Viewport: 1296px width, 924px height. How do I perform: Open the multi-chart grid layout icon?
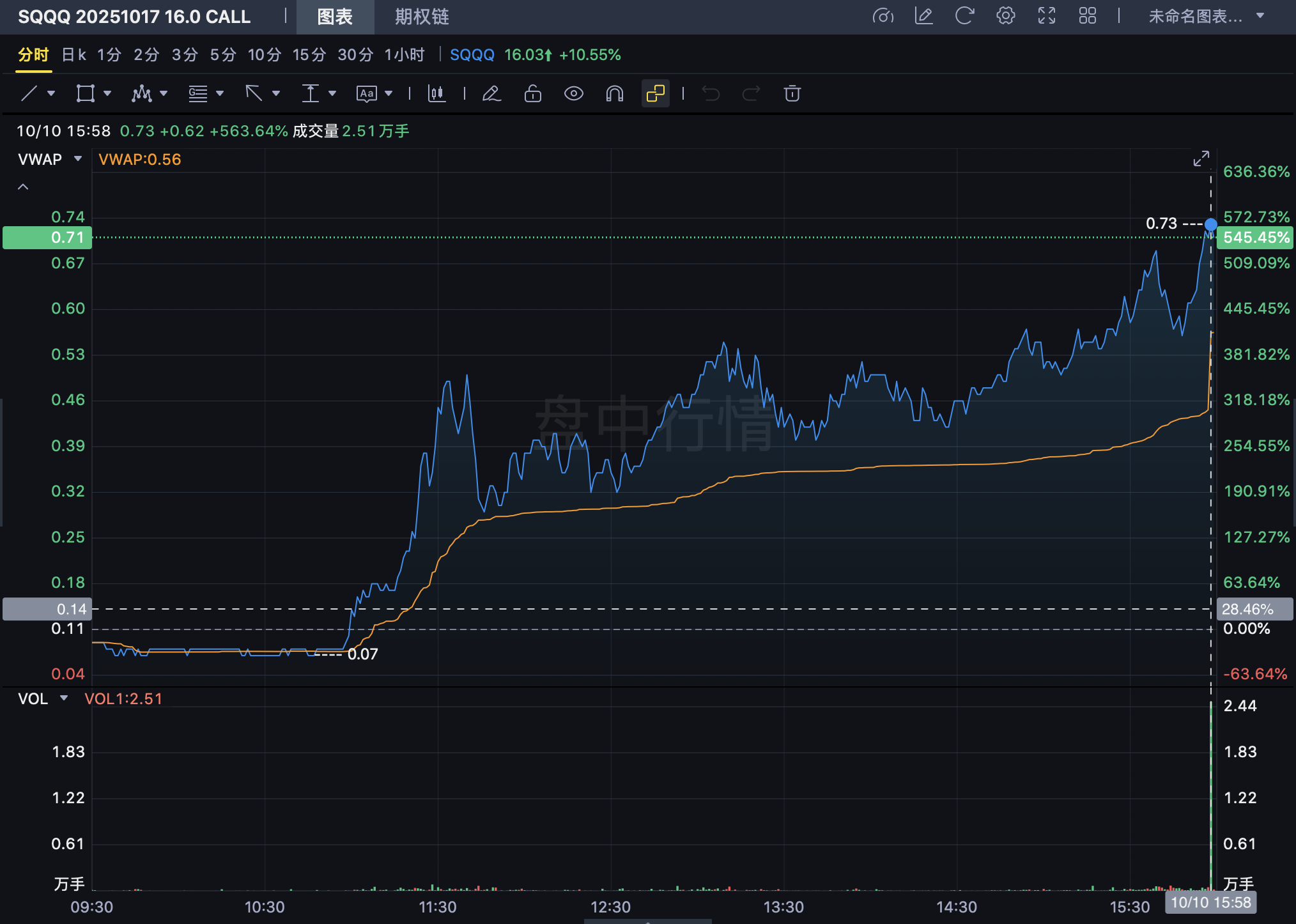coord(1087,16)
